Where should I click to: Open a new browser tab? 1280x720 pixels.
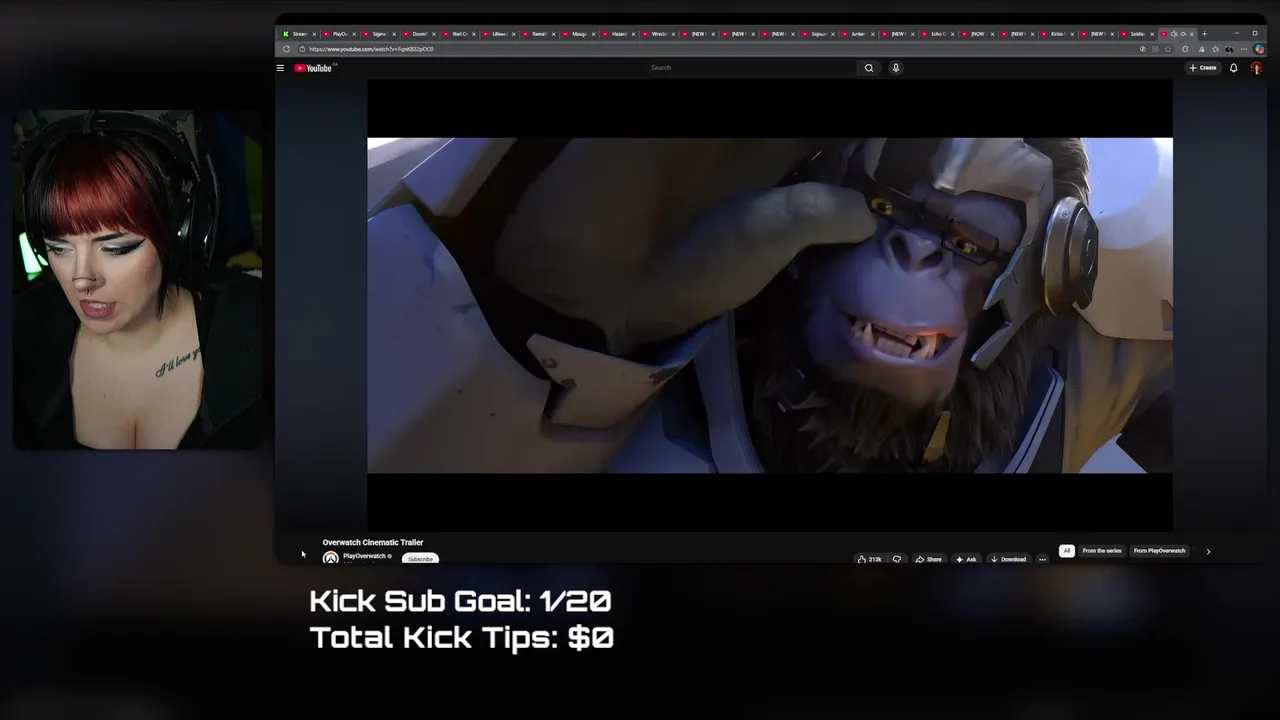(1204, 34)
